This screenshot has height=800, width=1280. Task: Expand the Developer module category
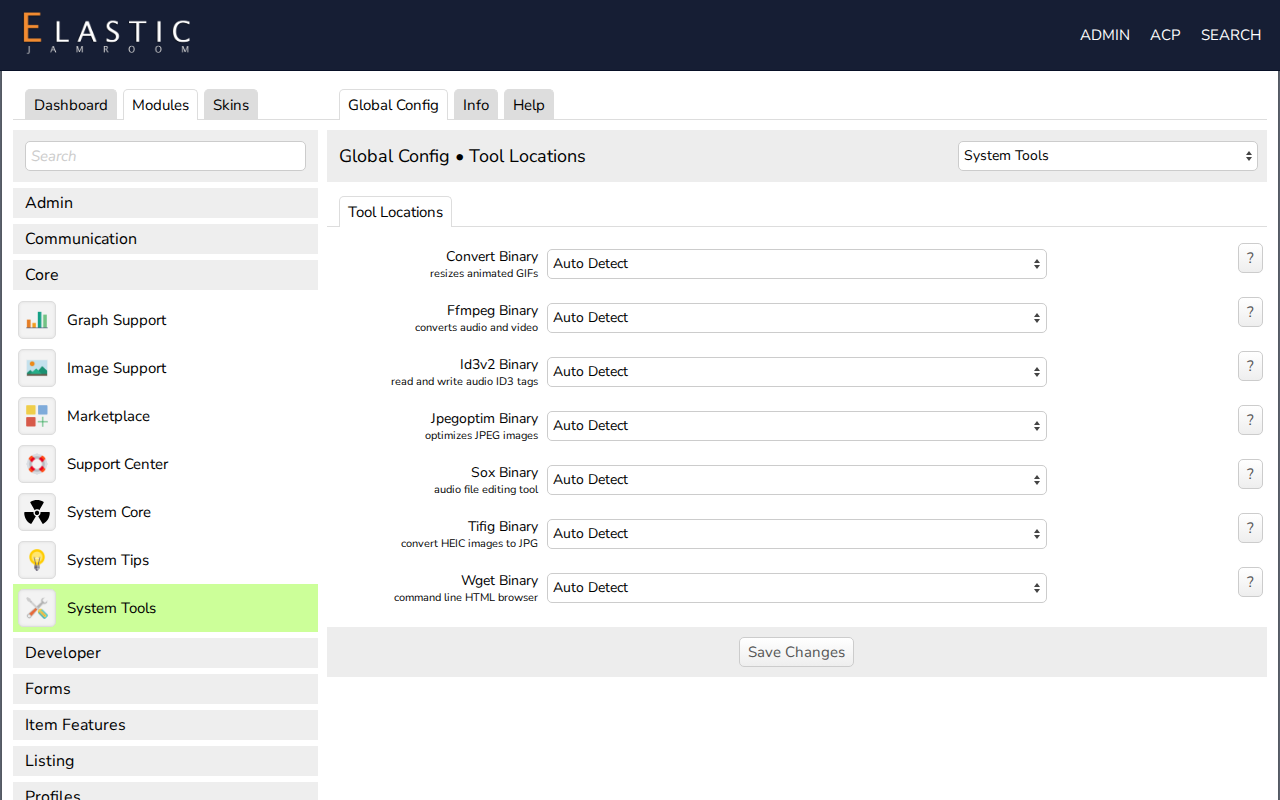(x=165, y=653)
